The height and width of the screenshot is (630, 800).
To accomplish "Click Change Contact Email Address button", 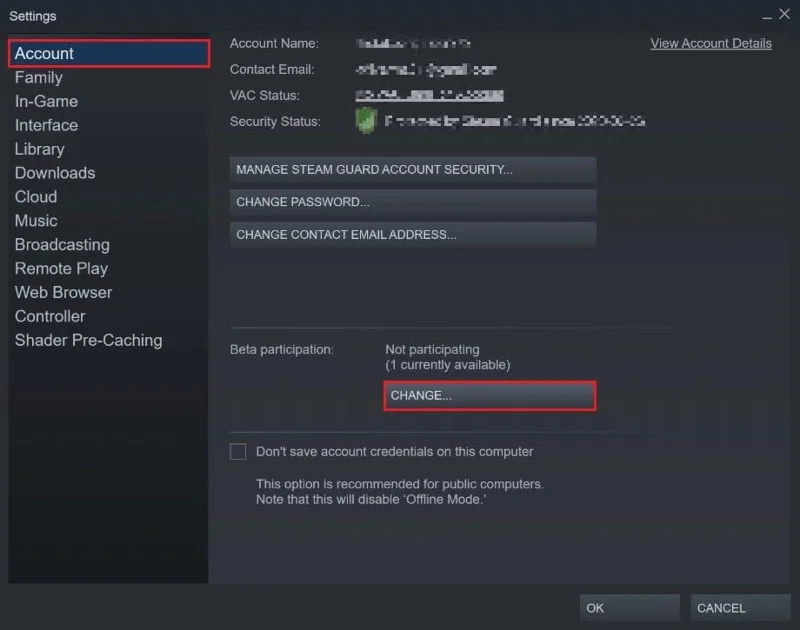I will pos(413,235).
